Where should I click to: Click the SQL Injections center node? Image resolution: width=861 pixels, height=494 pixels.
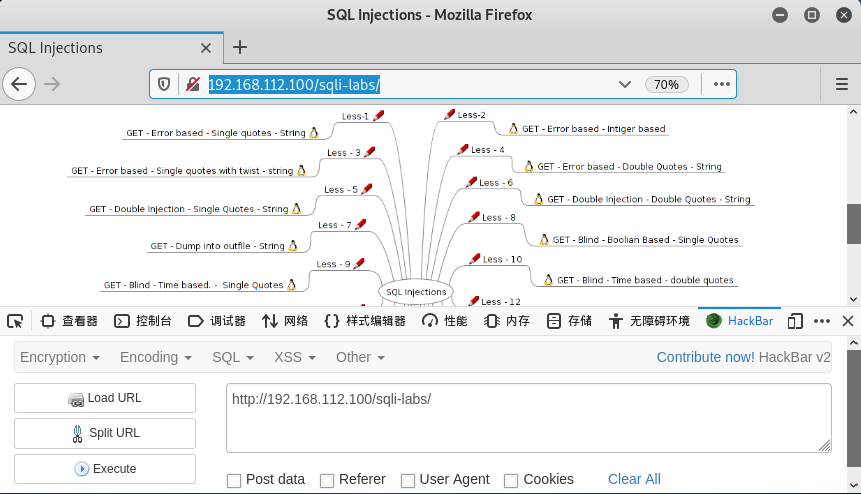tap(416, 292)
